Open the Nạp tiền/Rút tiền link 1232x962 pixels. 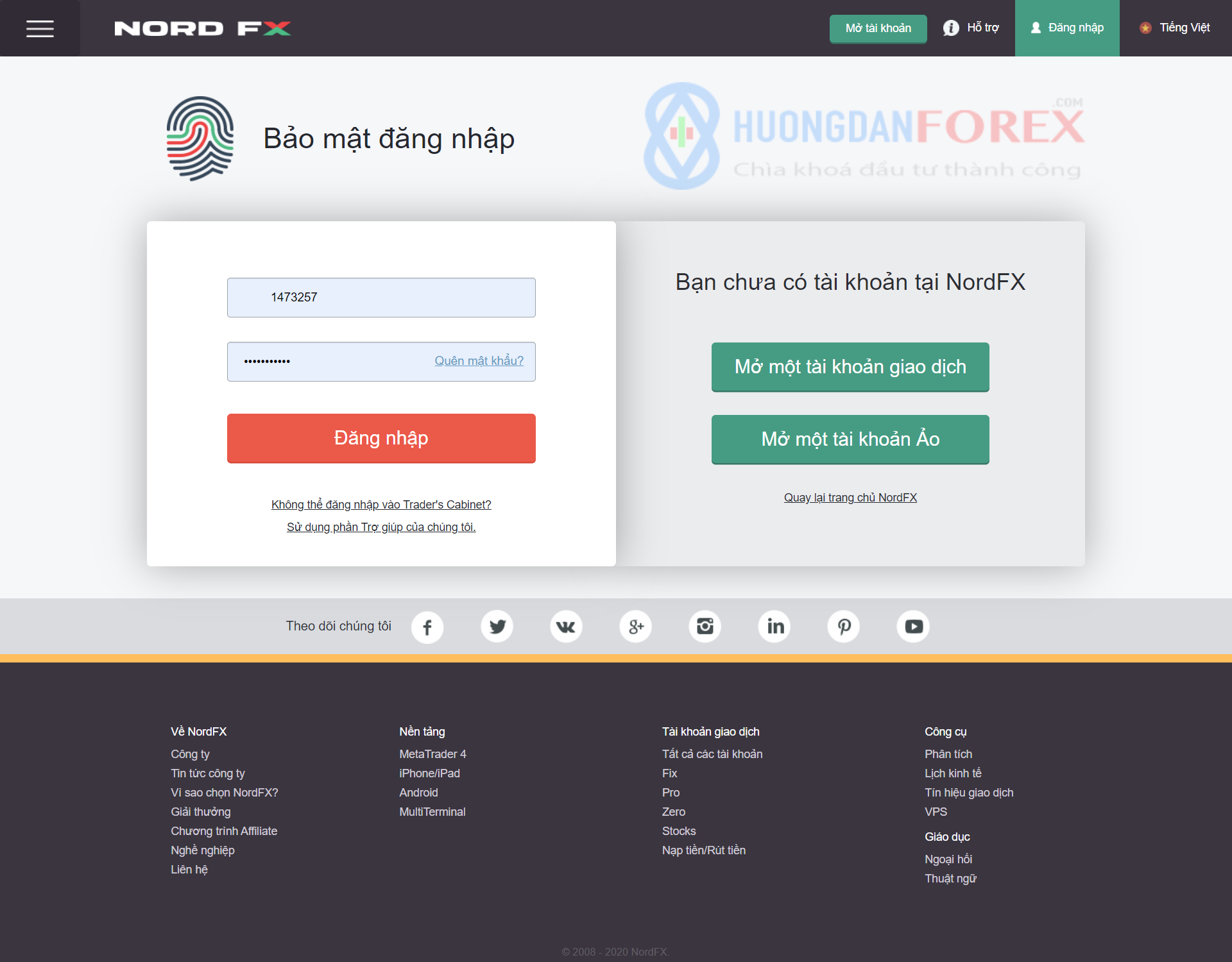704,850
